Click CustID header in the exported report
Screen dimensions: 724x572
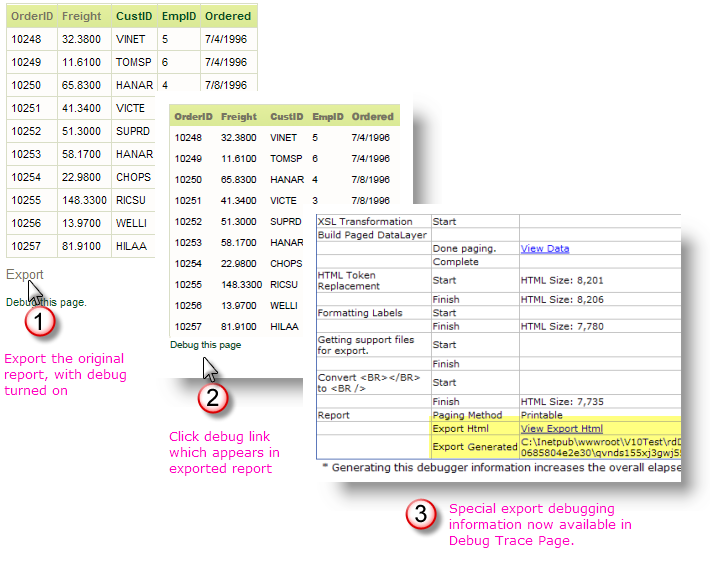287,117
